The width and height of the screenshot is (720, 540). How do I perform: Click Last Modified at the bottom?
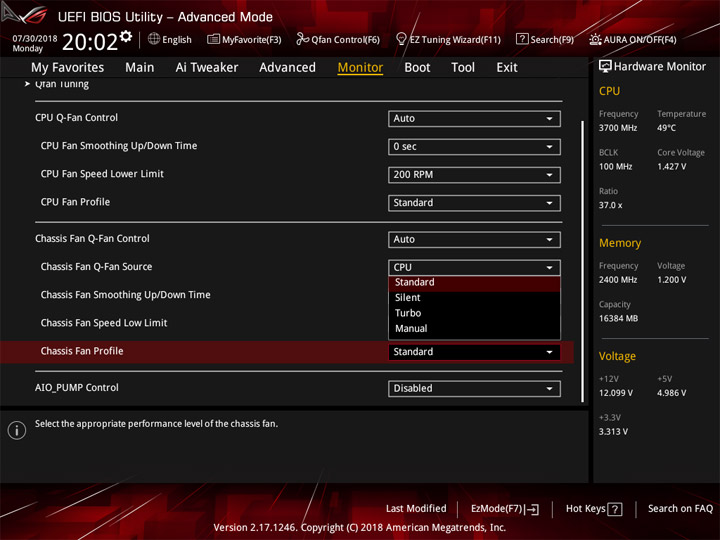click(416, 509)
